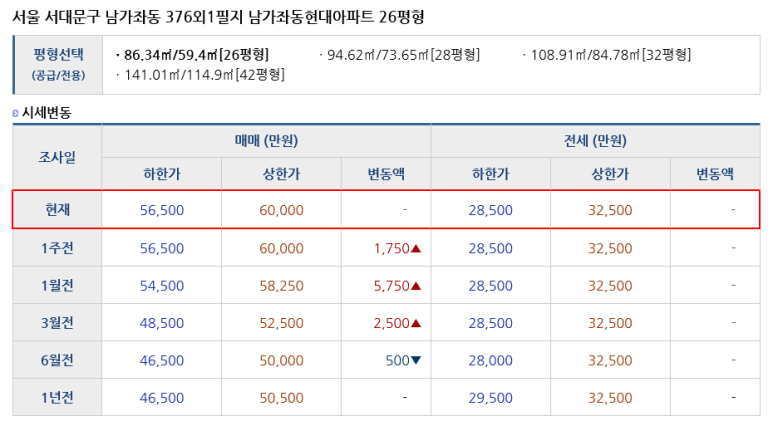Click the 1년전 row label
The width and height of the screenshot is (773, 426).
coord(57,398)
